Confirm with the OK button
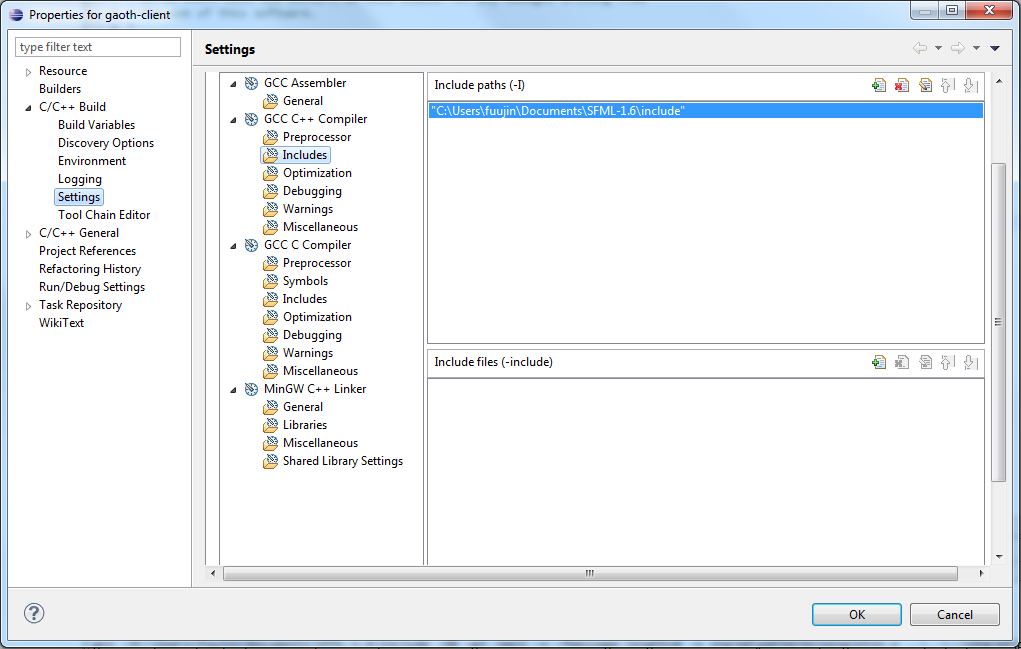Screen dimensions: 1021x649 857,614
